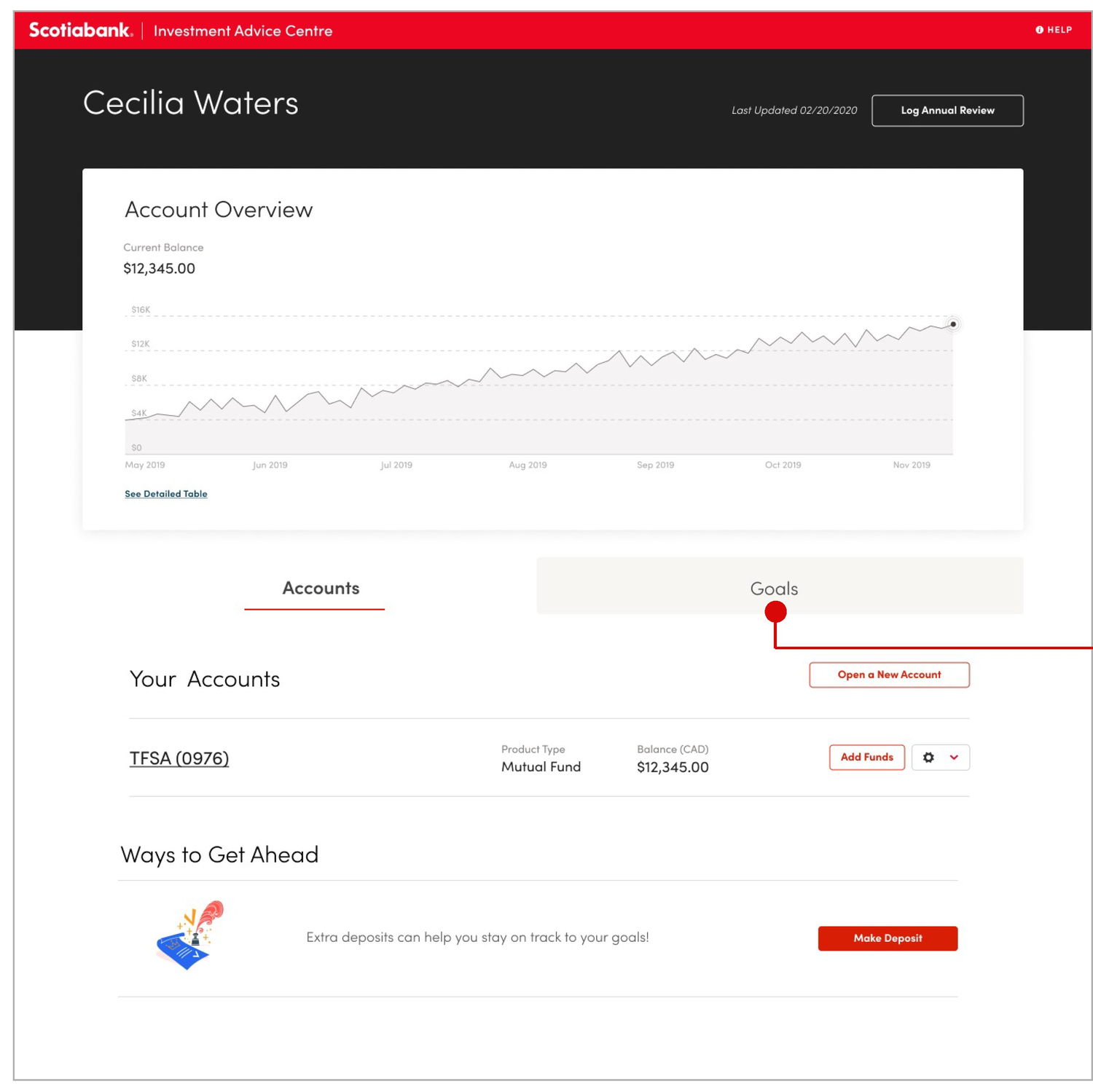Screen dimensions: 1093x1092
Task: Click the Balance (CAD) column label
Action: (673, 749)
